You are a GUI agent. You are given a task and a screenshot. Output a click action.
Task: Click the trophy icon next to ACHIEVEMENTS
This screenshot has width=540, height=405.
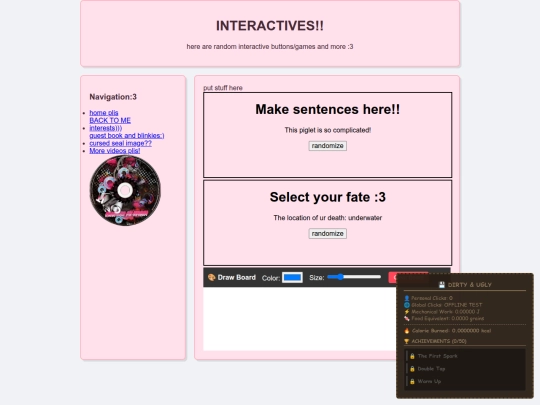tap(407, 341)
